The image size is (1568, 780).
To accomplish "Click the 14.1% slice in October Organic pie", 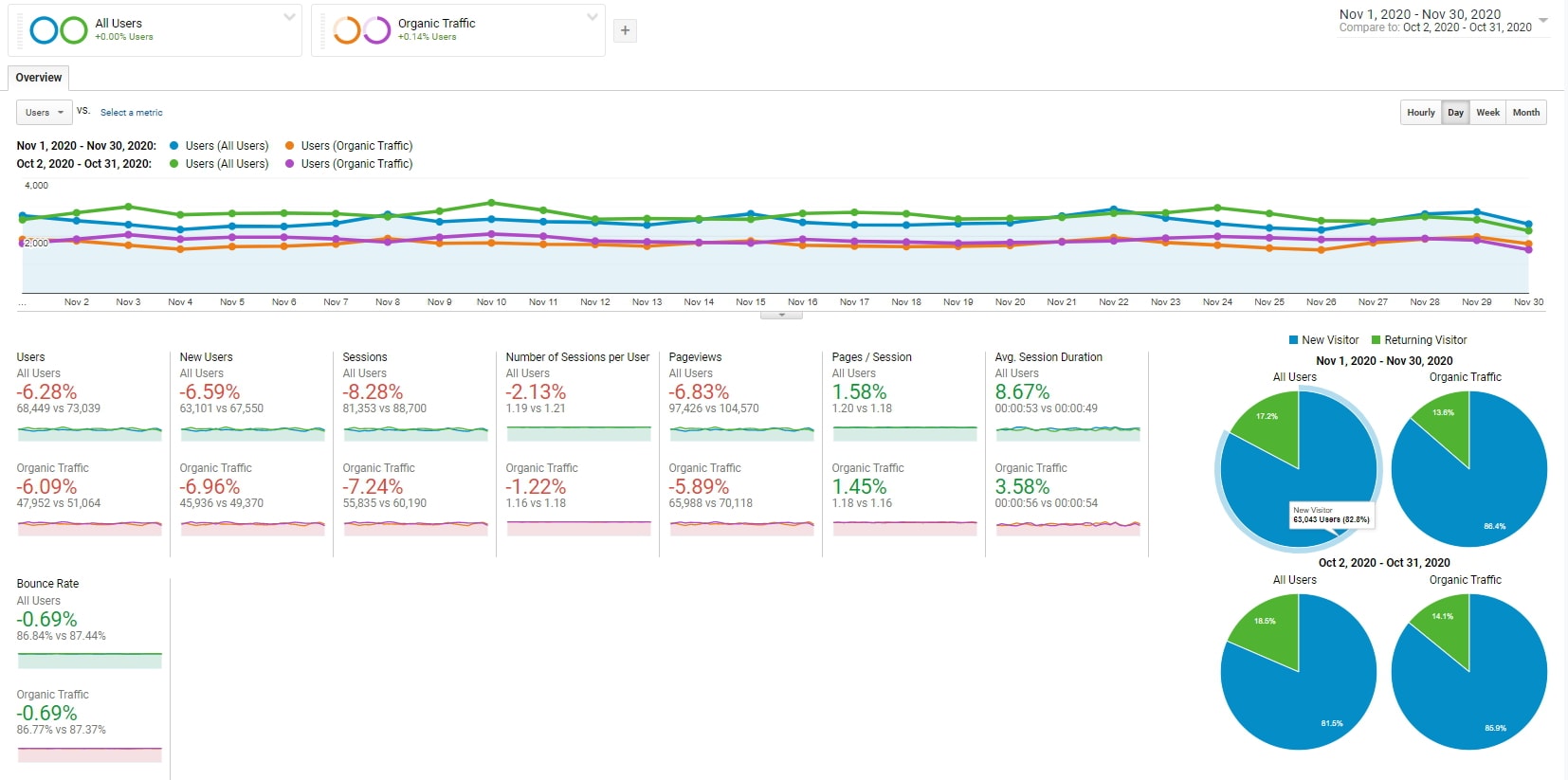I will [1446, 621].
